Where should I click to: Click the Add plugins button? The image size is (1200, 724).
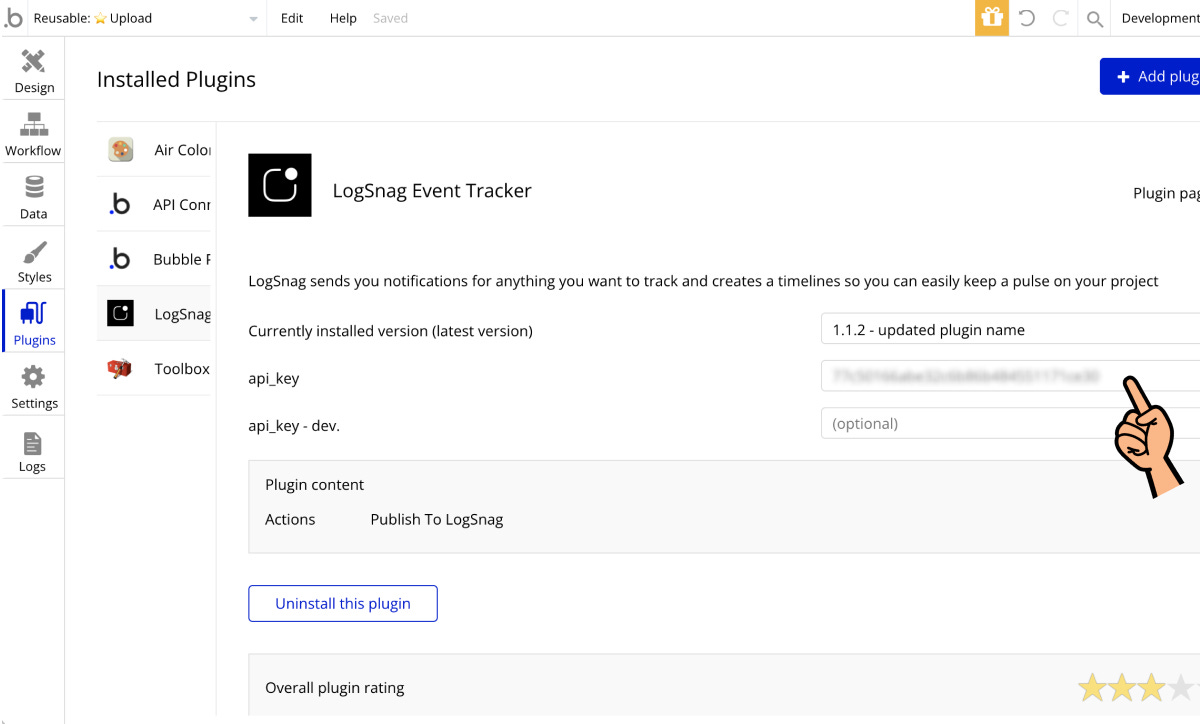[1150, 76]
